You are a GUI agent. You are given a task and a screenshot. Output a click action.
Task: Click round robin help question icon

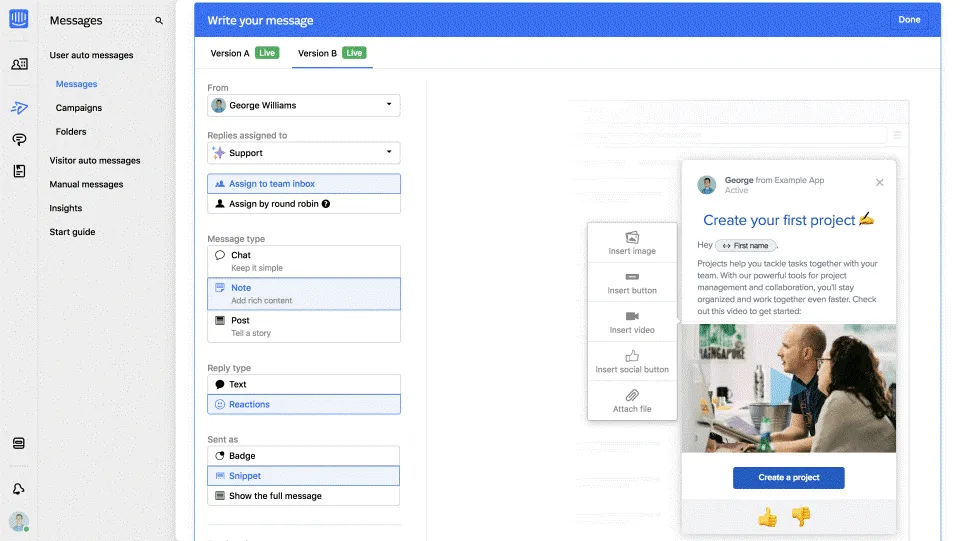point(326,204)
